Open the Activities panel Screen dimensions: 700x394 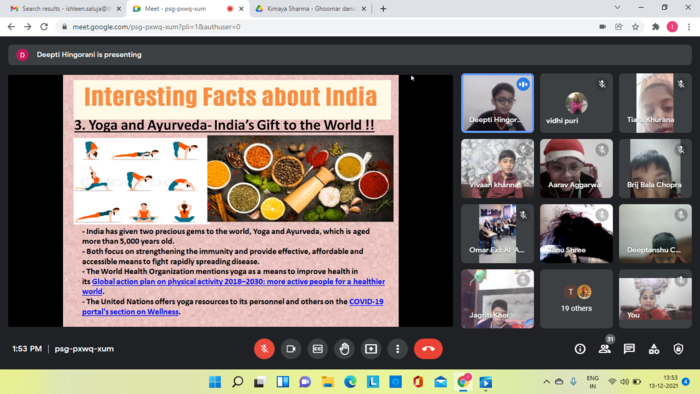pos(654,349)
